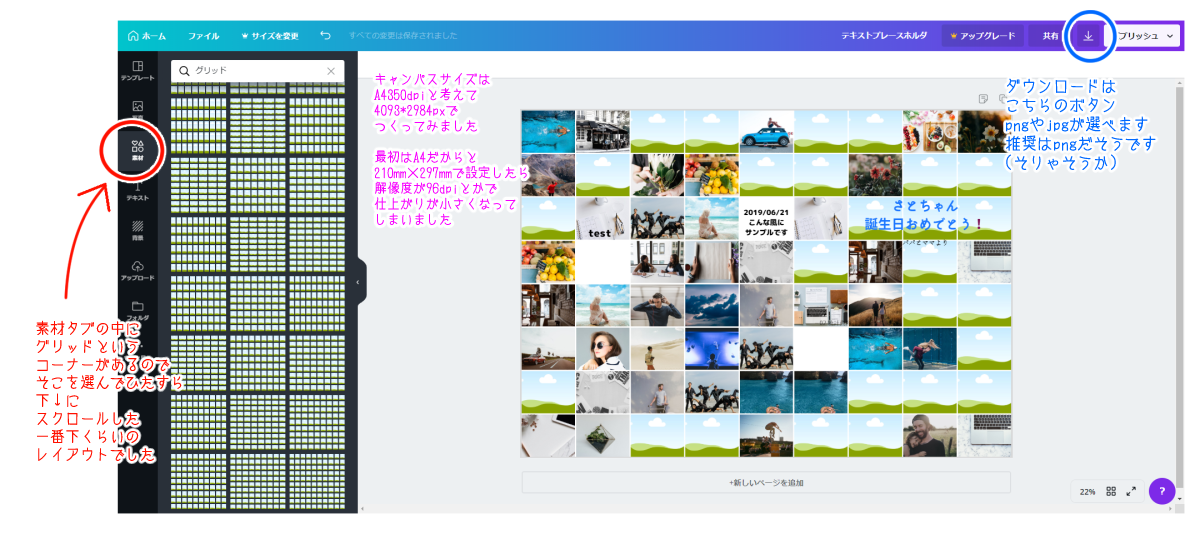This screenshot has width=1200, height=536.
Task: Open サイズを変更 resize option
Action: point(270,36)
